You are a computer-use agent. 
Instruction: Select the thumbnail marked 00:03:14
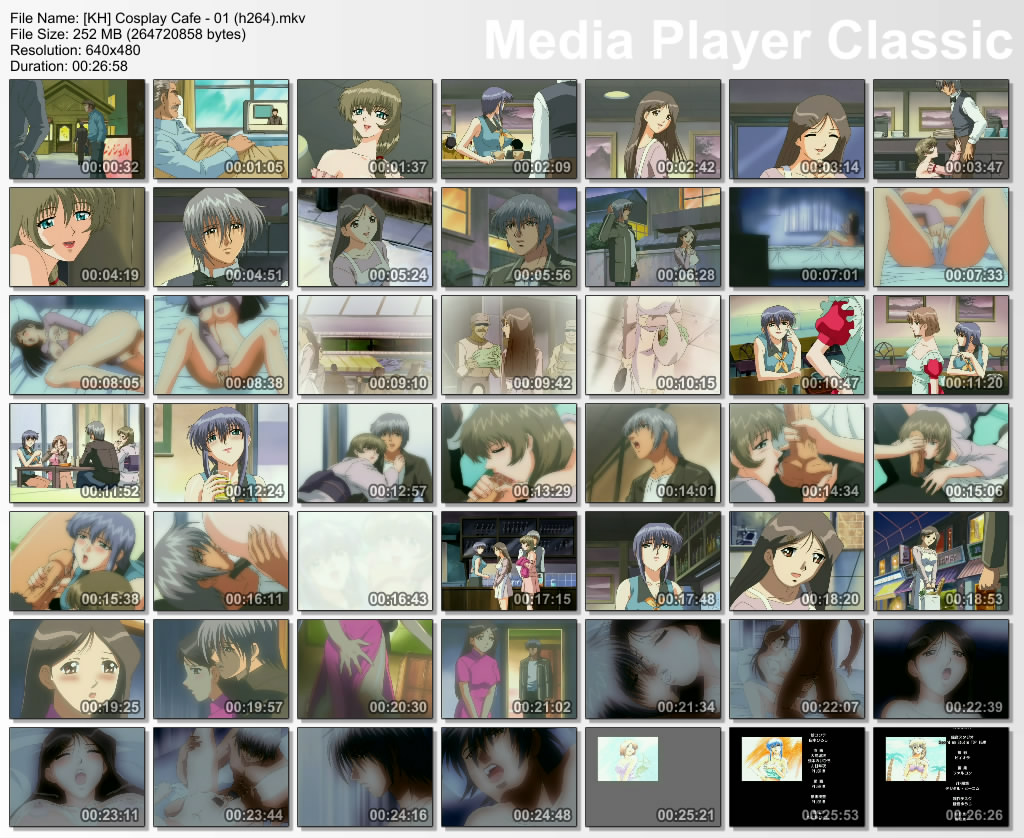pyautogui.click(x=797, y=129)
